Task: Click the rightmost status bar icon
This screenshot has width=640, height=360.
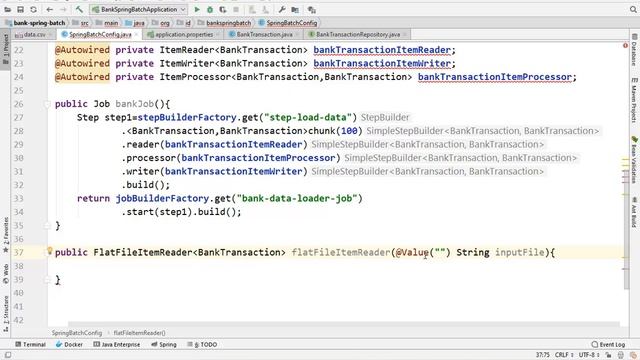Action: [633, 355]
